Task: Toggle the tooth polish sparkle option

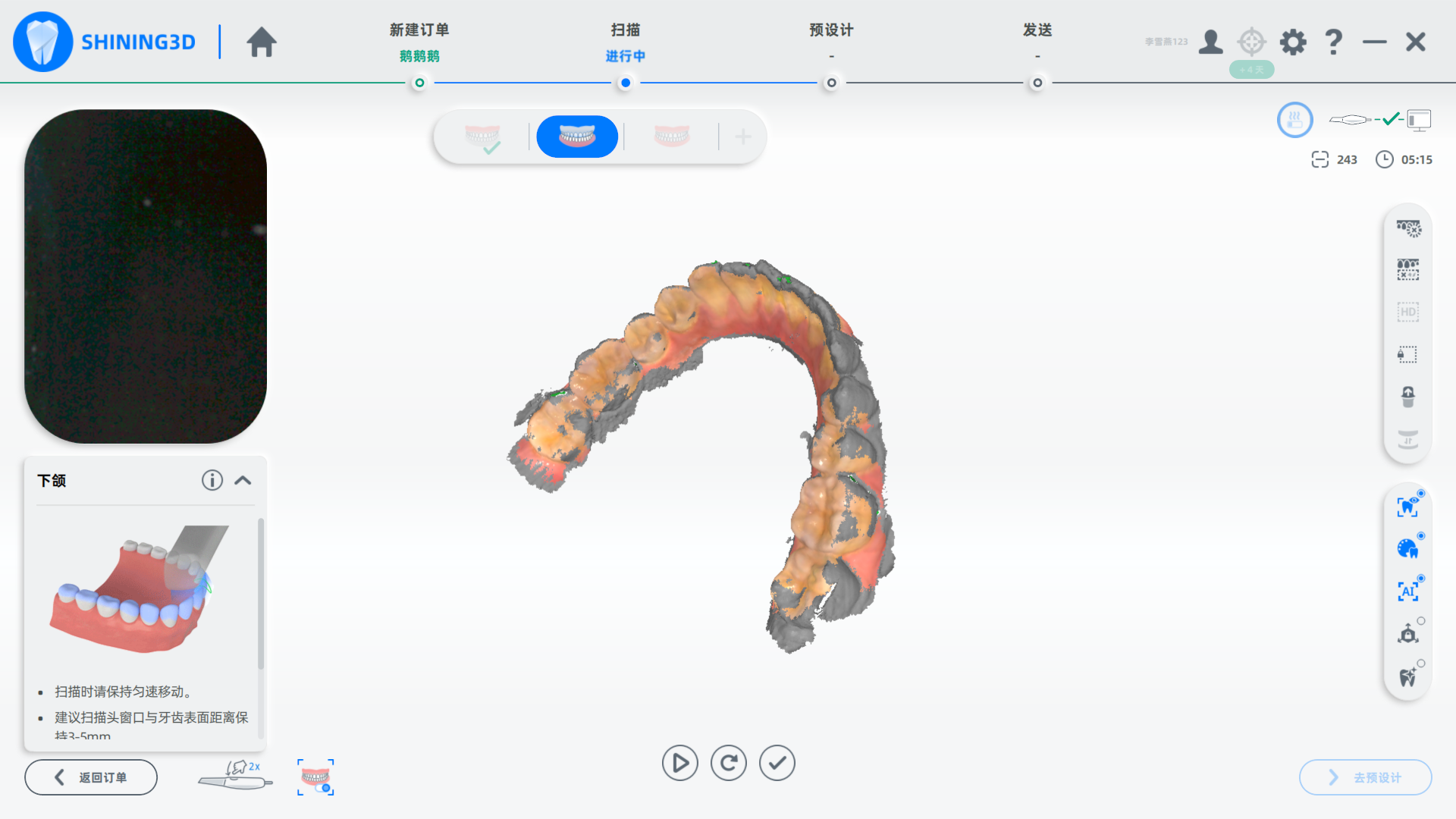Action: coord(1407,676)
